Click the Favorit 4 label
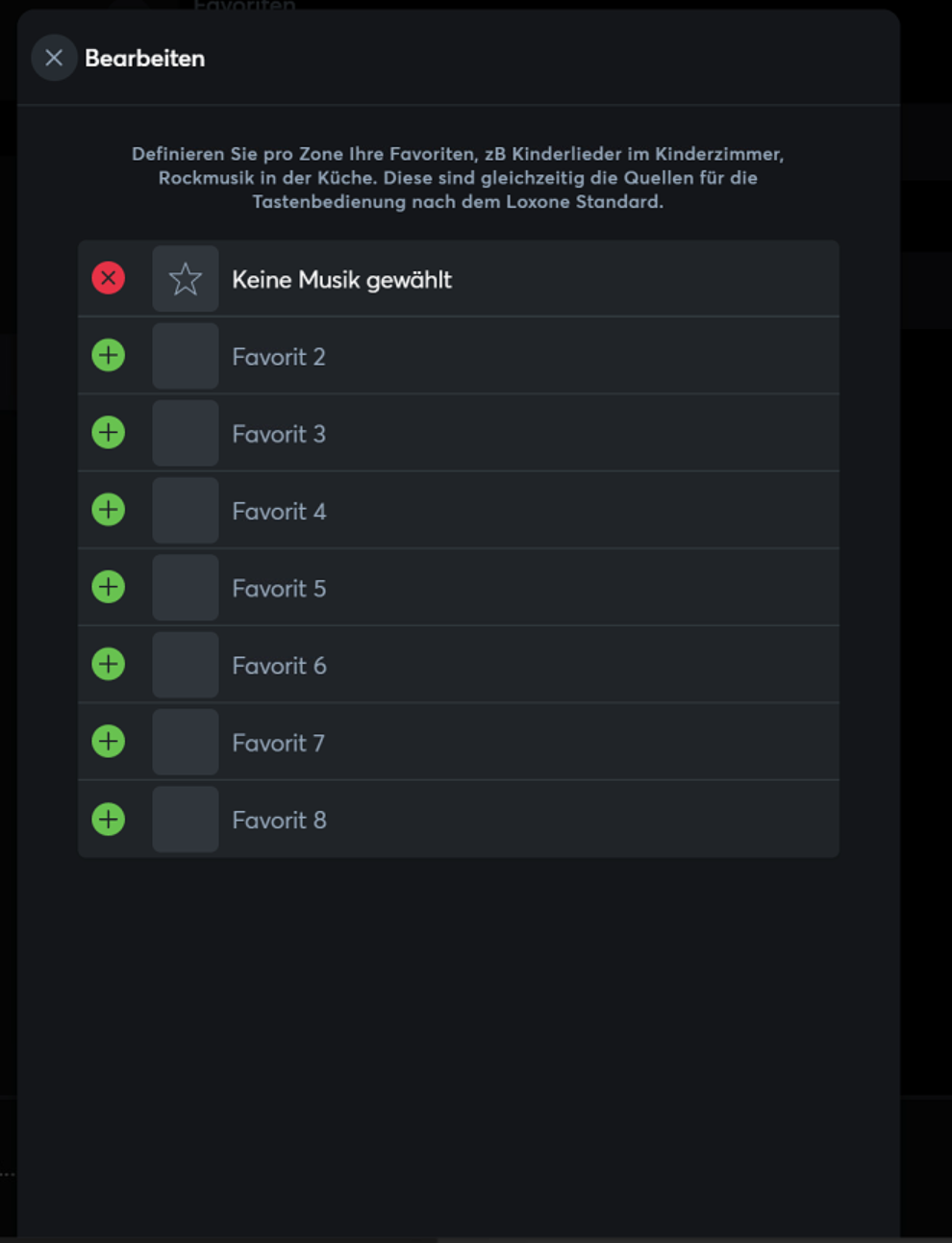This screenshot has height=1243, width=952. pos(279,511)
